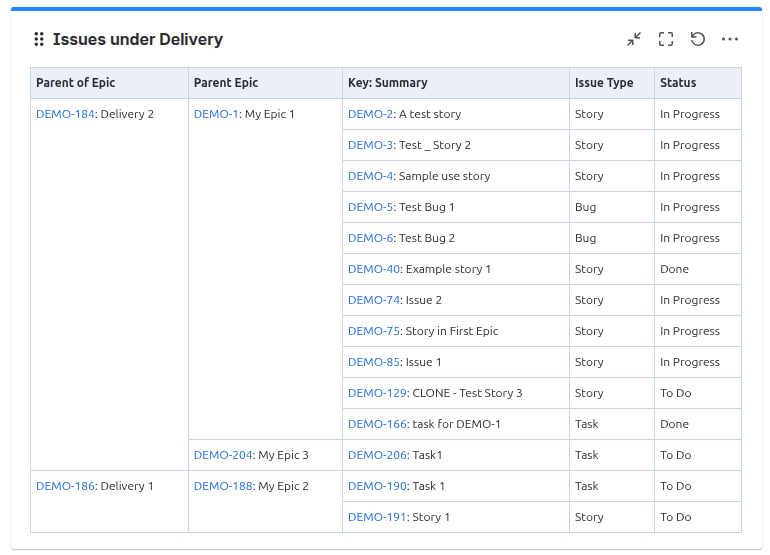This screenshot has width=770, height=555.
Task: Click In Progress status for DEMO-85
Action: (689, 361)
